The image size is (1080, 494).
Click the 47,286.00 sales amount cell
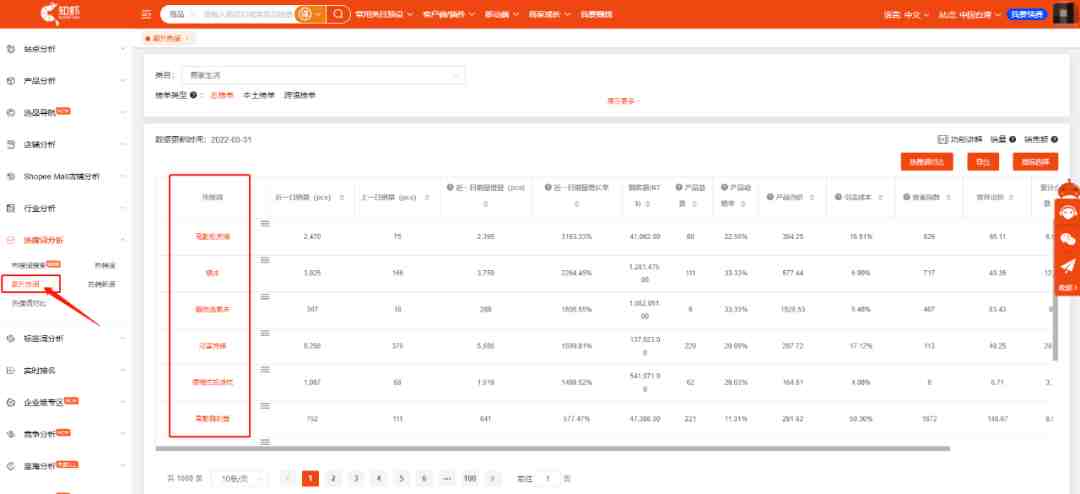click(x=645, y=418)
